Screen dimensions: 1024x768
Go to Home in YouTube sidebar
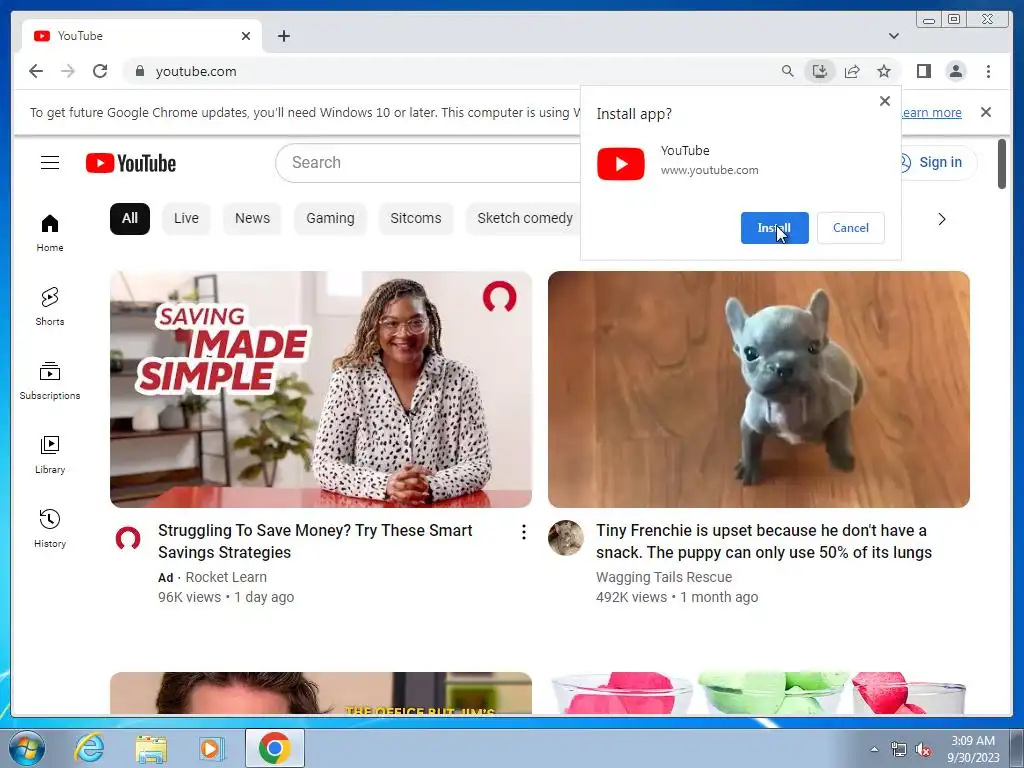(x=50, y=233)
